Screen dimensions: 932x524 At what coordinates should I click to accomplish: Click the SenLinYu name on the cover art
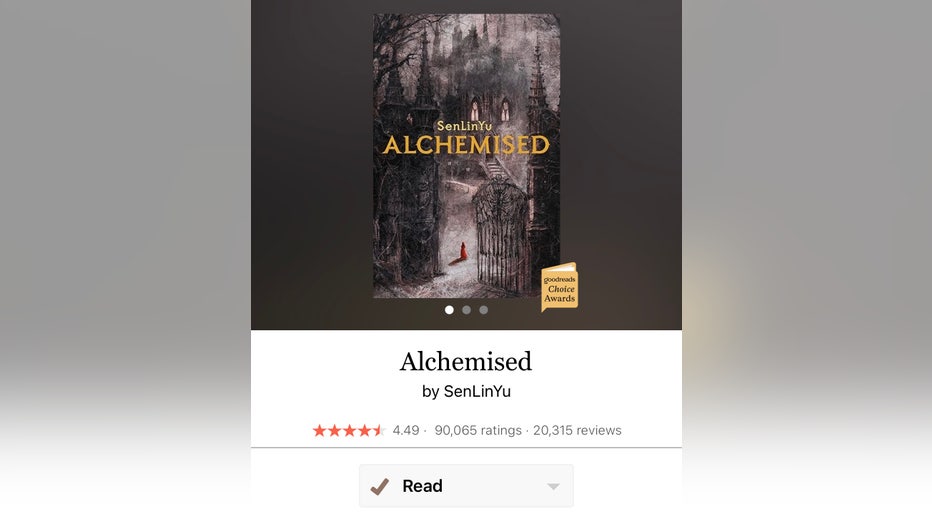(x=464, y=126)
